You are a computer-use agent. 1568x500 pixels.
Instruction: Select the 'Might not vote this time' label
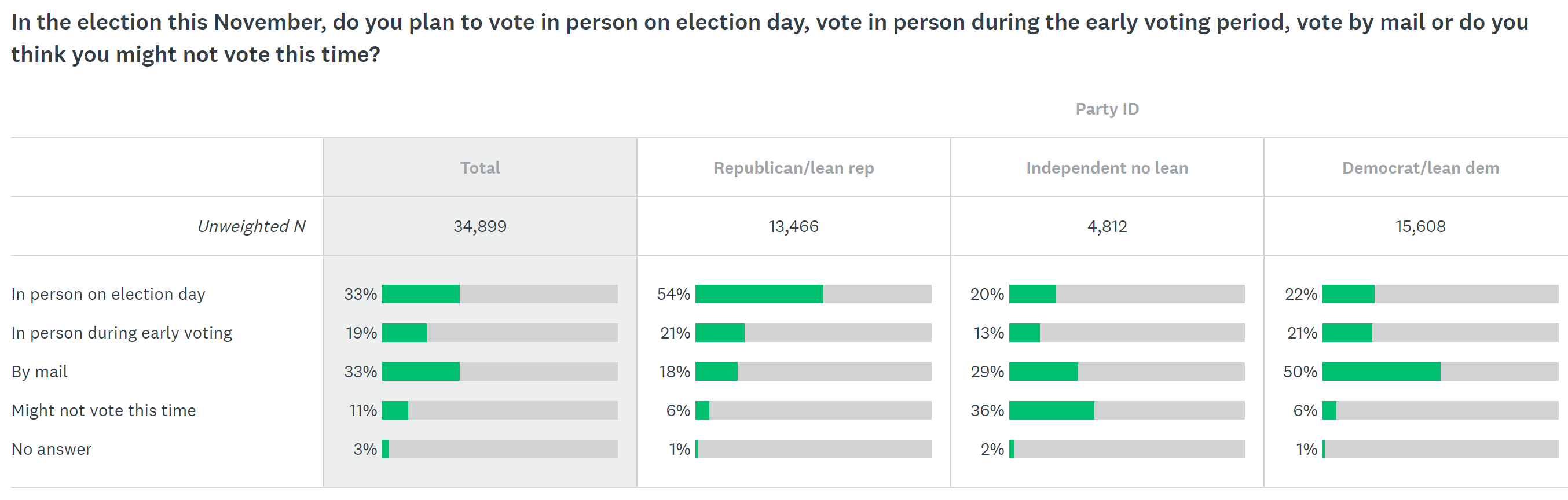104,410
